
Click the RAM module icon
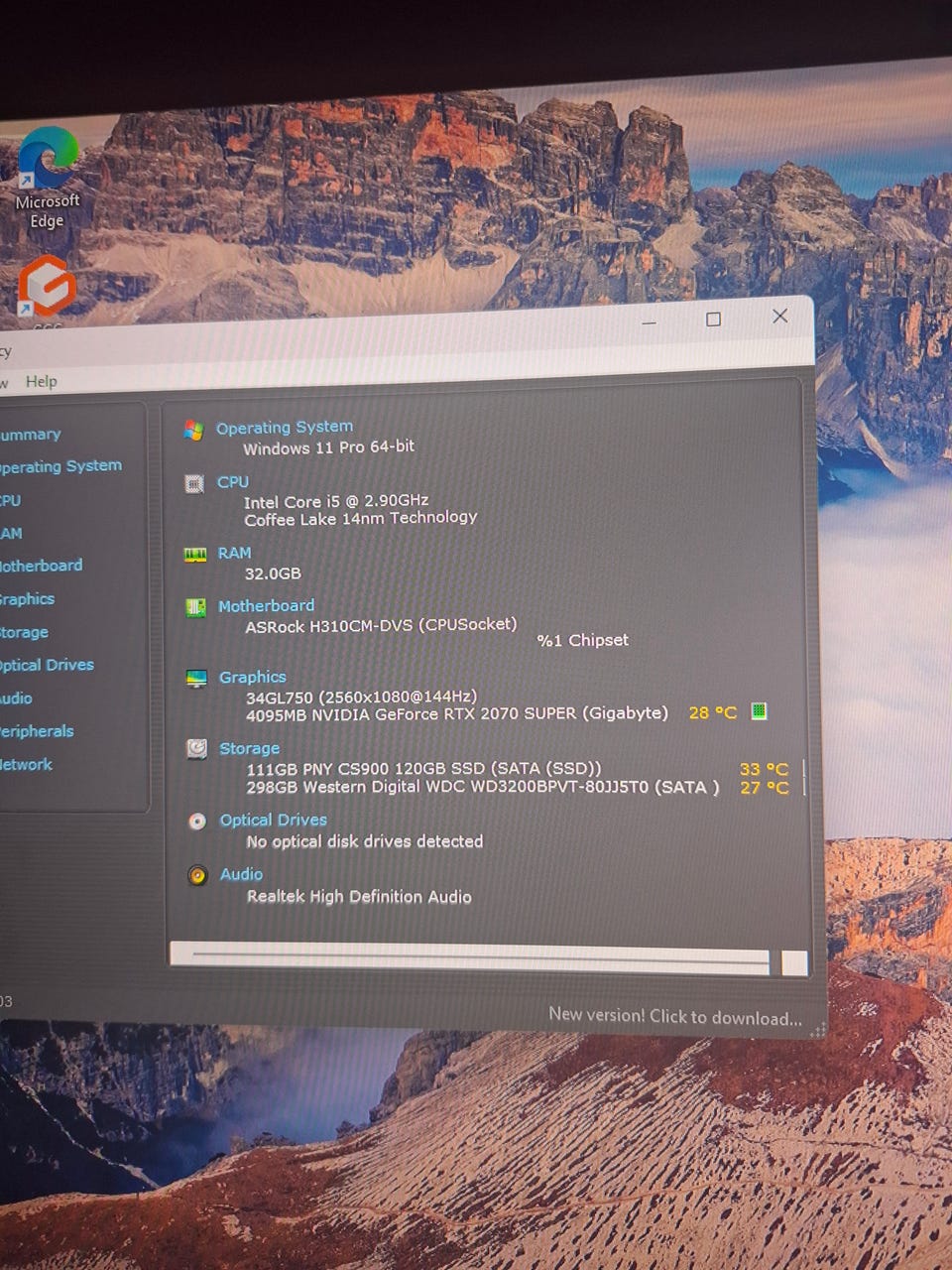click(195, 555)
